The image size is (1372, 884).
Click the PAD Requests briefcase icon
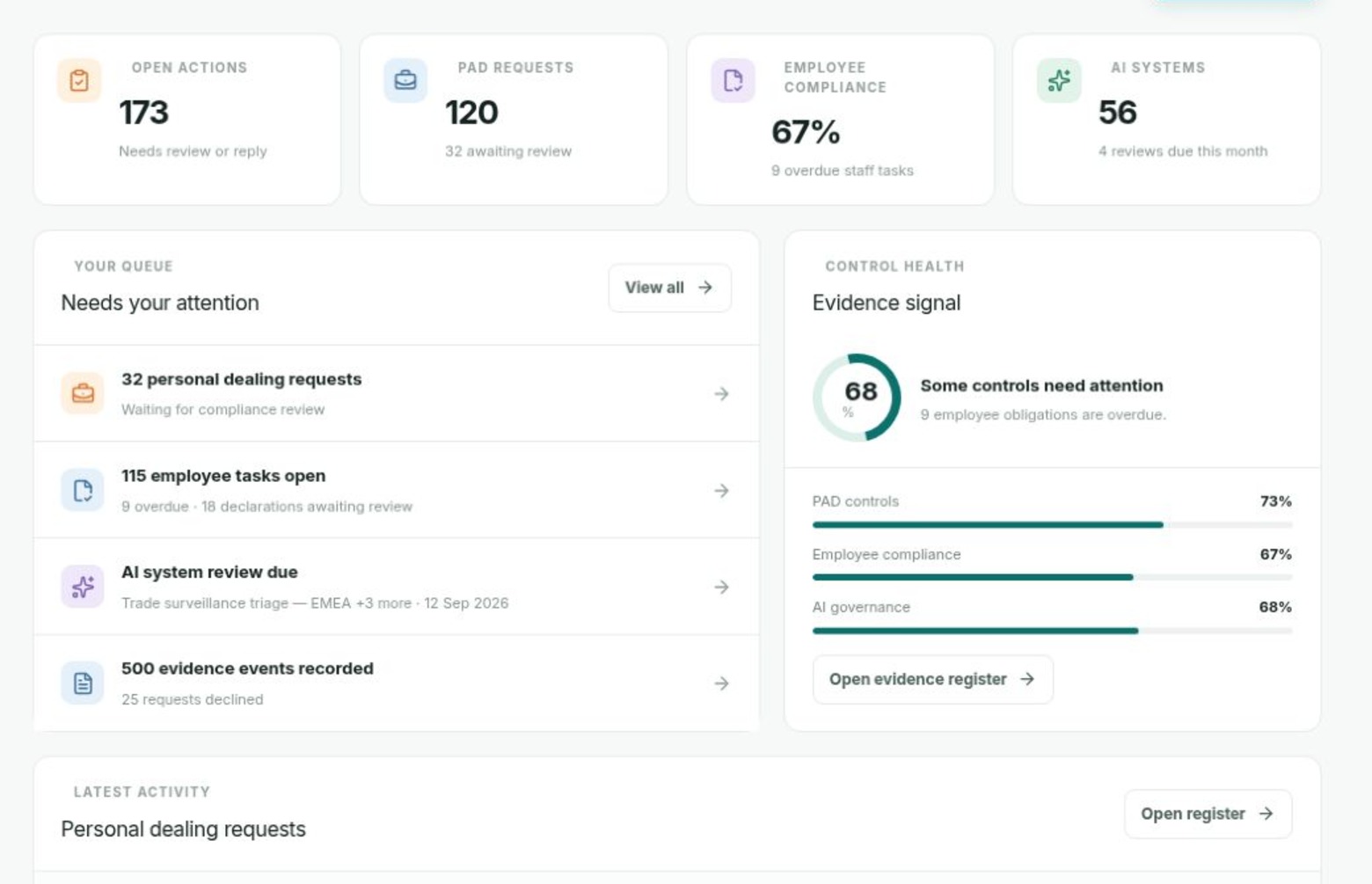tap(405, 81)
